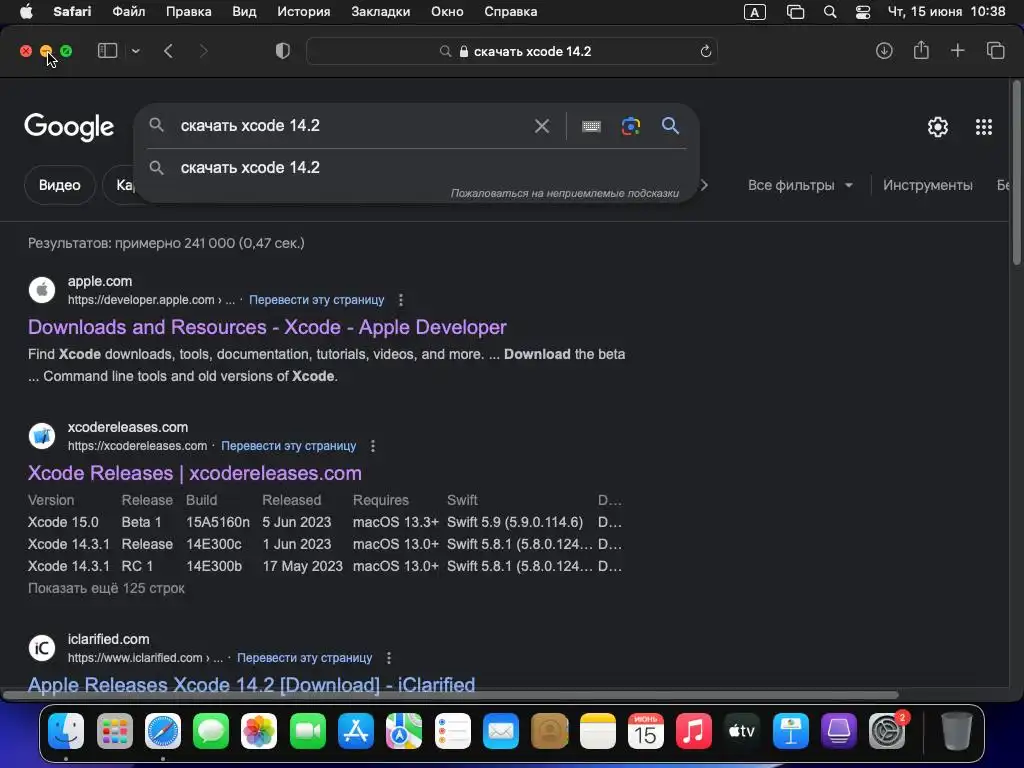Open the Инструменты button
Viewport: 1024px width, 768px height.
point(927,185)
